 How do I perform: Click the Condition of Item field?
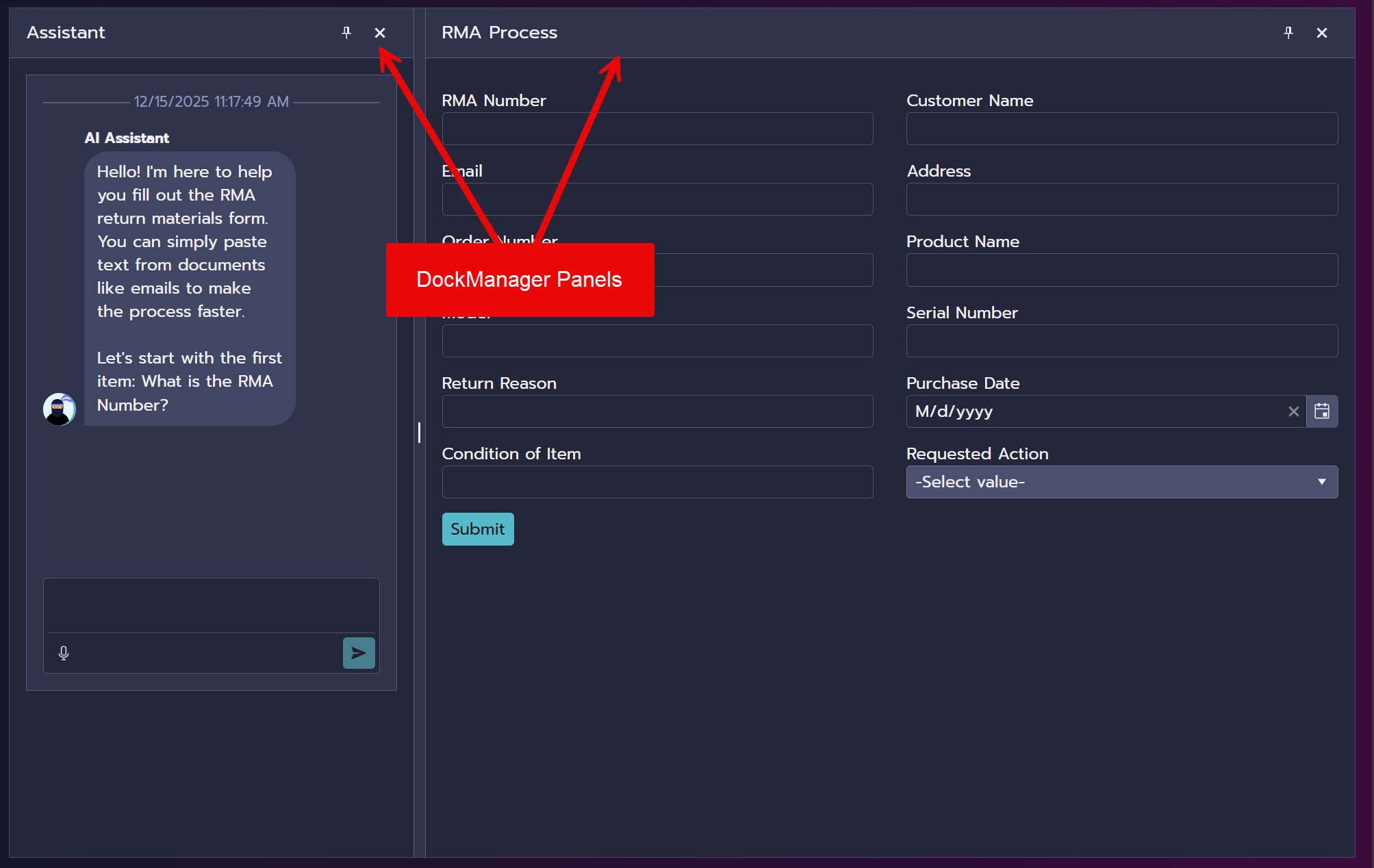657,482
